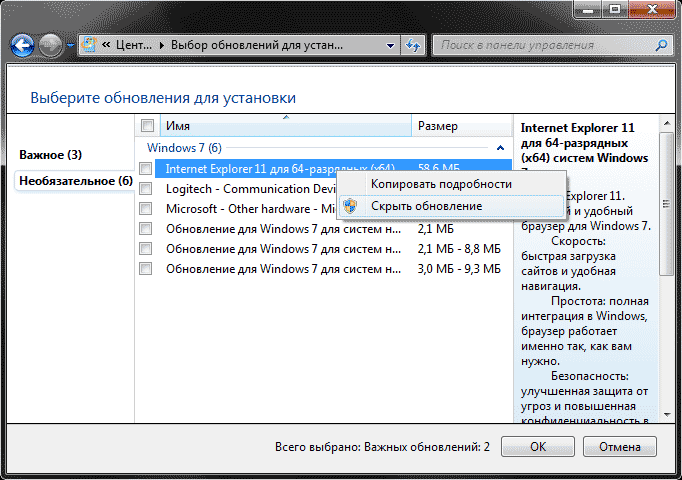Screen dimensions: 682x480
Task: Click the magnifier search icon
Action: click(662, 45)
